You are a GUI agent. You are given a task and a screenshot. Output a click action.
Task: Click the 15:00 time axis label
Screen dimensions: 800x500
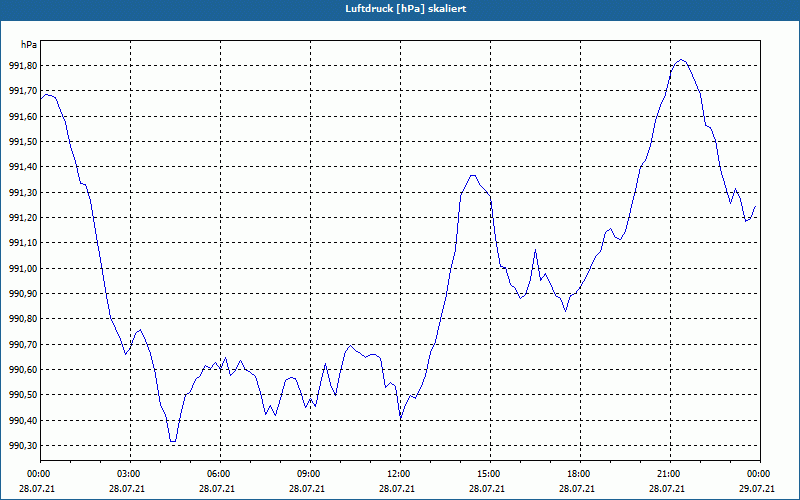coord(490,474)
